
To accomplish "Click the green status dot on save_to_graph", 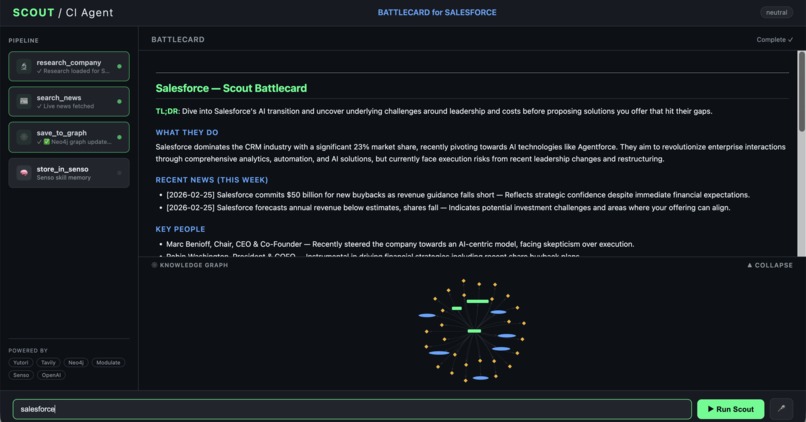I will pyautogui.click(x=119, y=137).
